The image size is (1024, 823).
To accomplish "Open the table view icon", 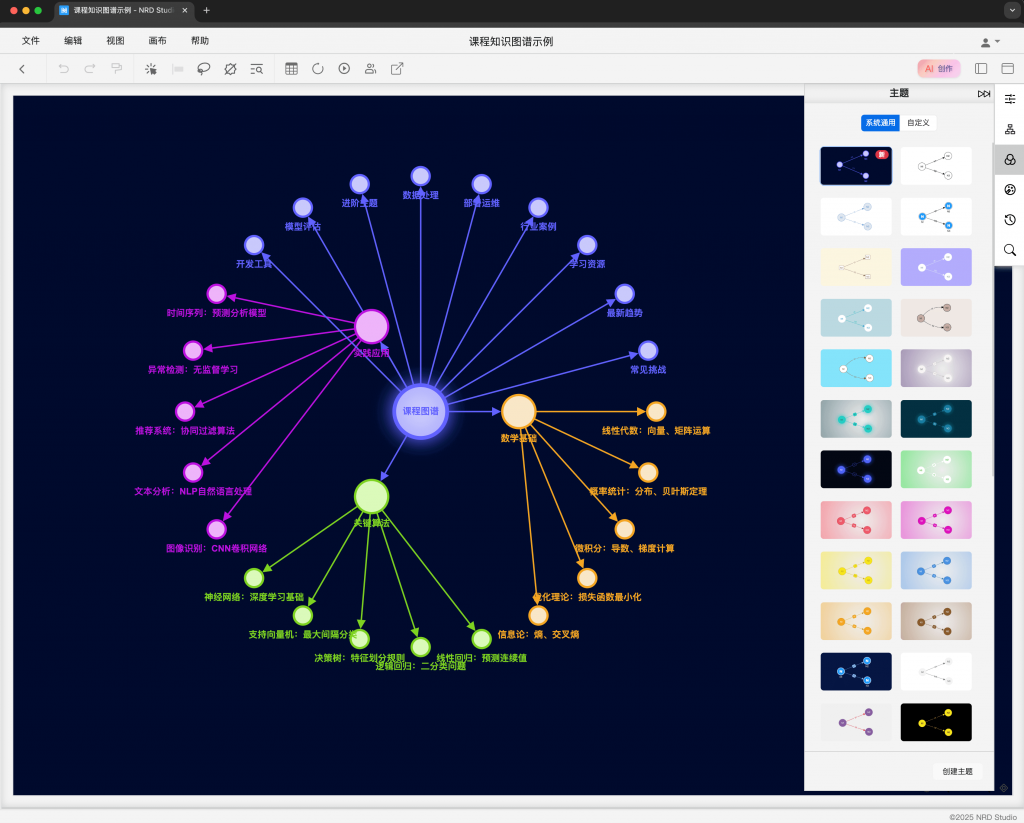I will tap(291, 69).
